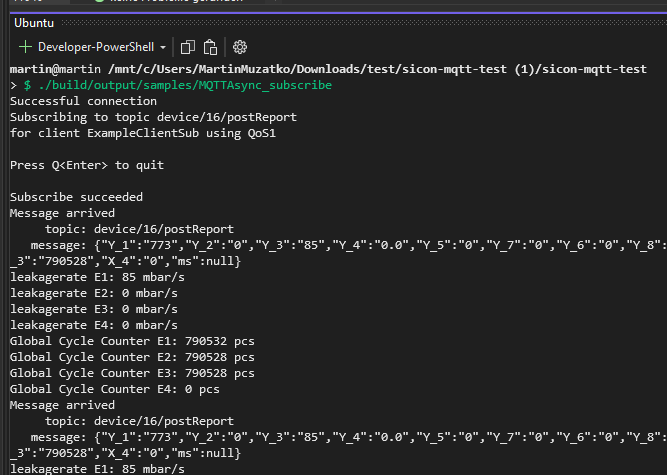
Task: Click the Copy icon in terminal toolbar
Action: [x=187, y=47]
